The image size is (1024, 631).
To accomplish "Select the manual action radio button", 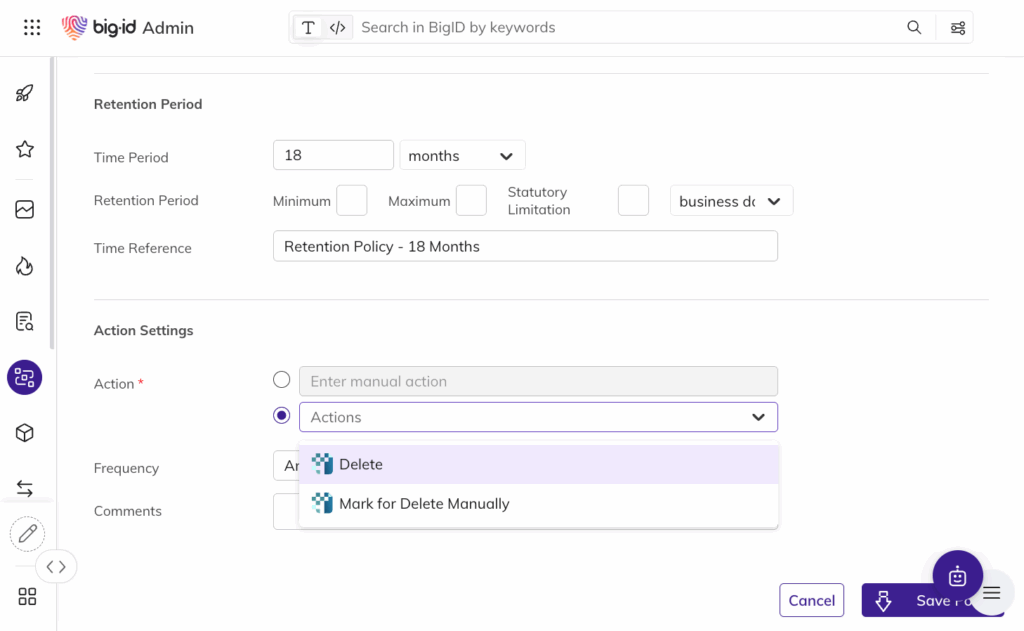I will 282,380.
